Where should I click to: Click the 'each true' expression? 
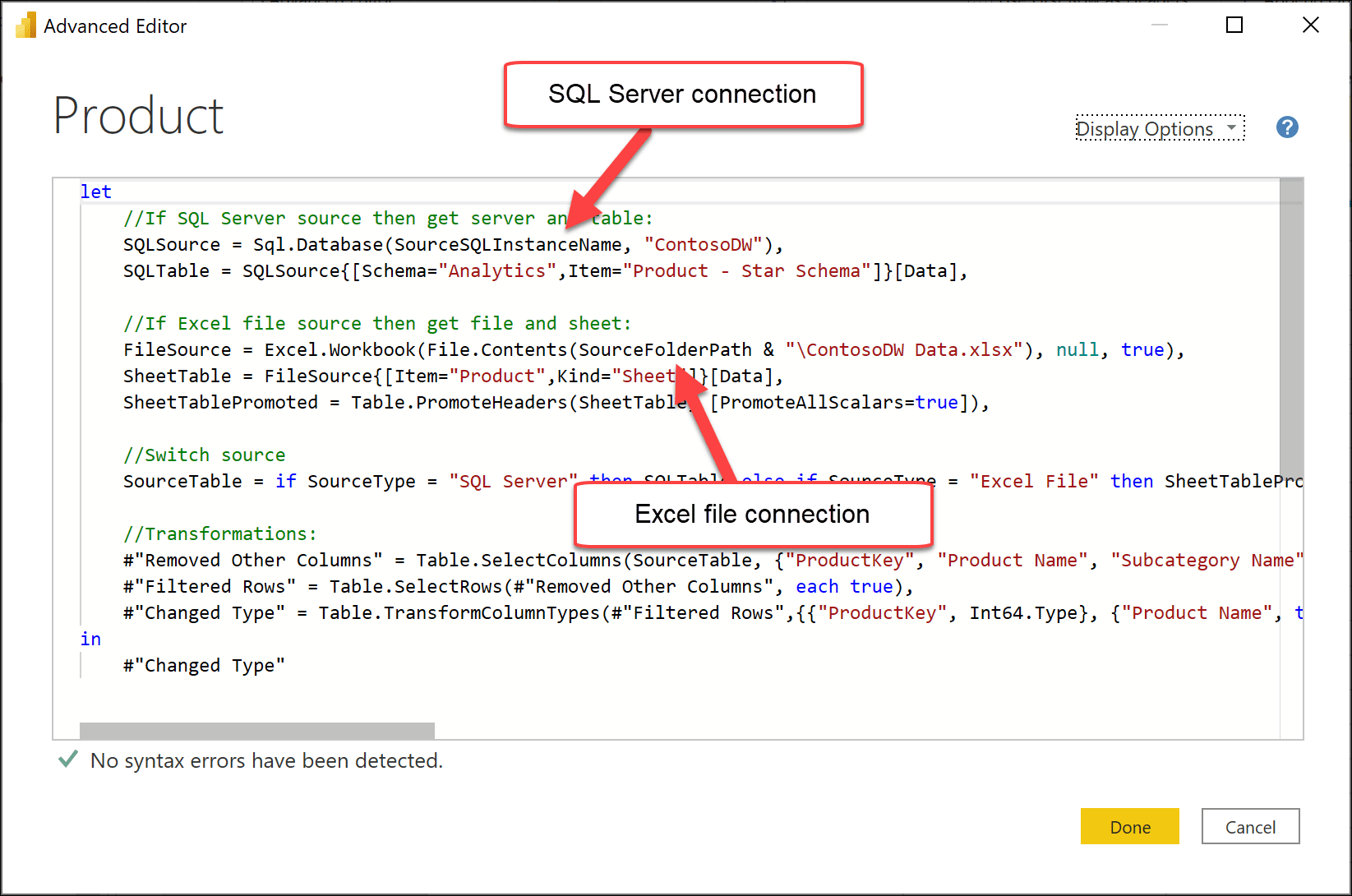point(844,586)
